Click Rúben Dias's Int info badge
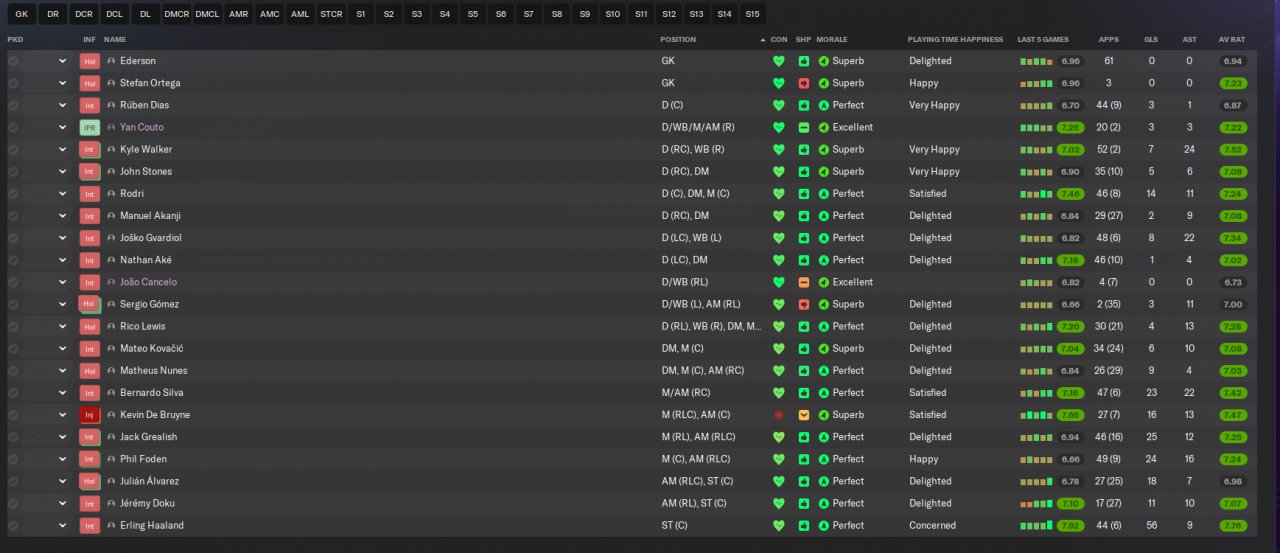The width and height of the screenshot is (1280, 553). point(90,105)
